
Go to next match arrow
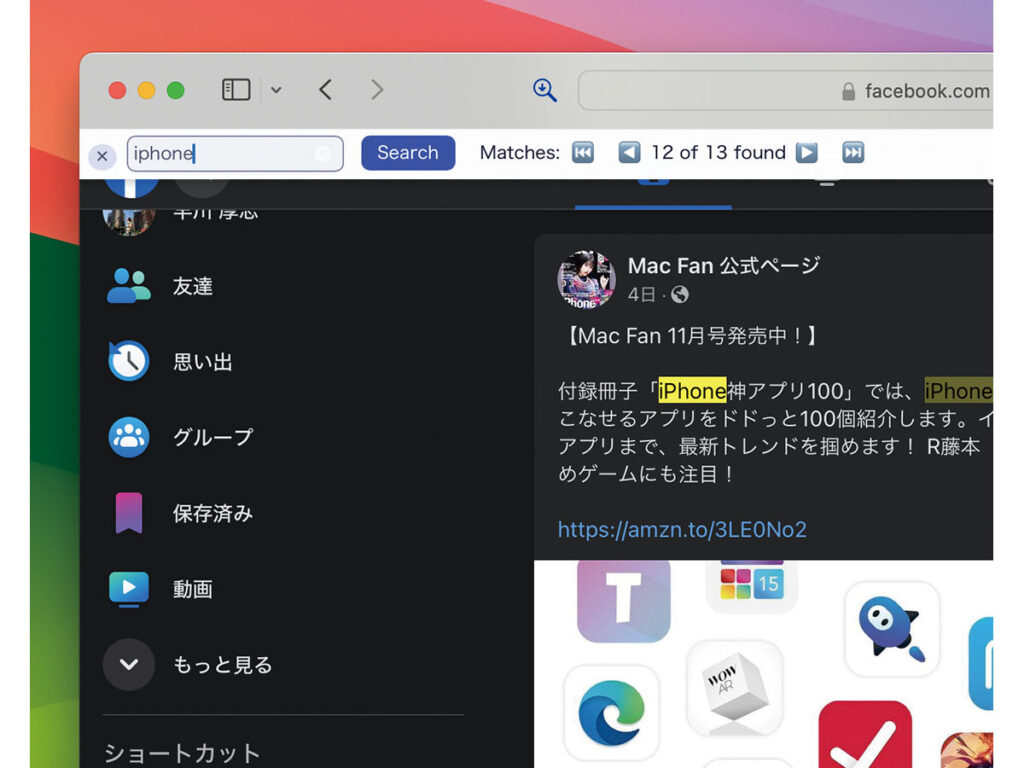807,153
